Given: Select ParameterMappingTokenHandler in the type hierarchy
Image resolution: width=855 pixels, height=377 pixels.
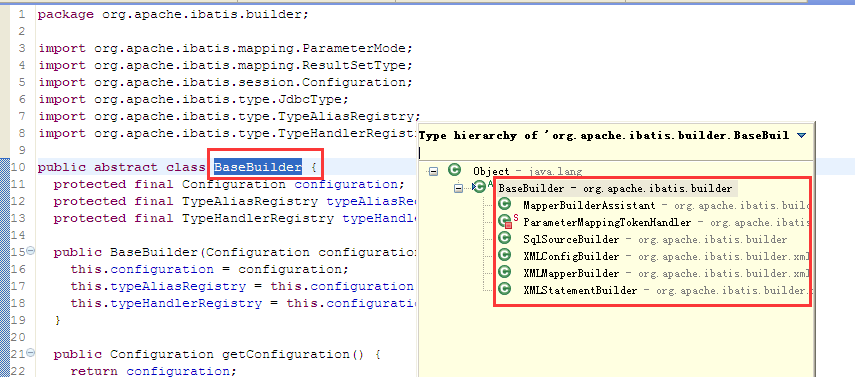Looking at the screenshot, I should tap(607, 223).
